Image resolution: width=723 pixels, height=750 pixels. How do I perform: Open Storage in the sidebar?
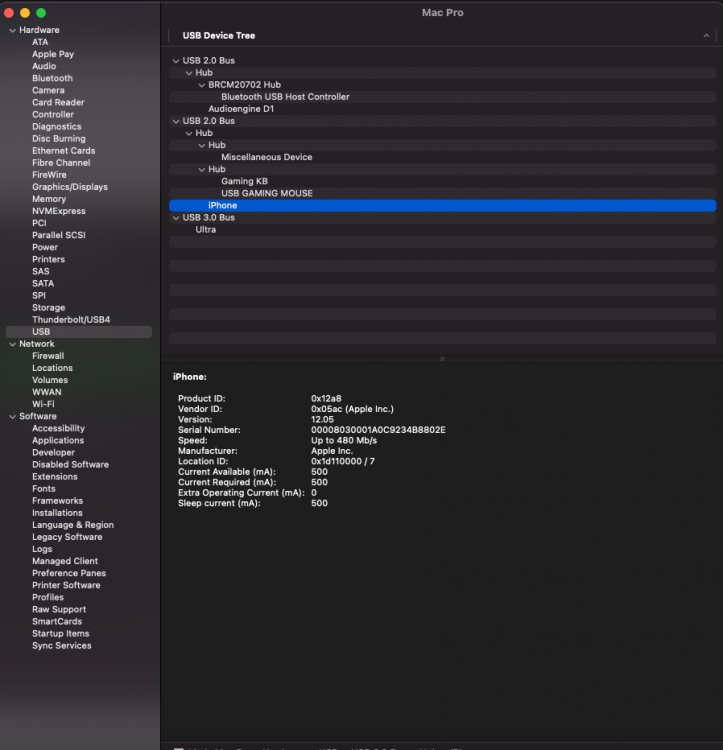point(49,308)
